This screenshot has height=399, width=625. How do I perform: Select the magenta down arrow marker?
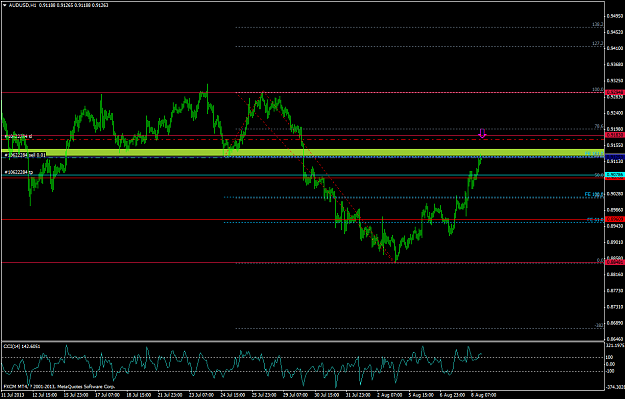tap(482, 134)
